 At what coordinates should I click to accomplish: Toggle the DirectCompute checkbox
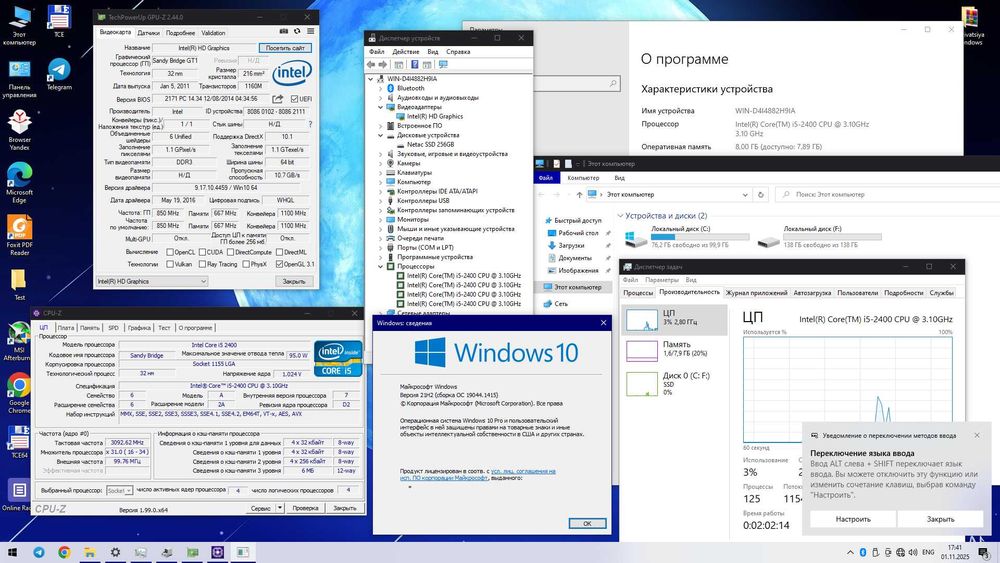[x=230, y=252]
